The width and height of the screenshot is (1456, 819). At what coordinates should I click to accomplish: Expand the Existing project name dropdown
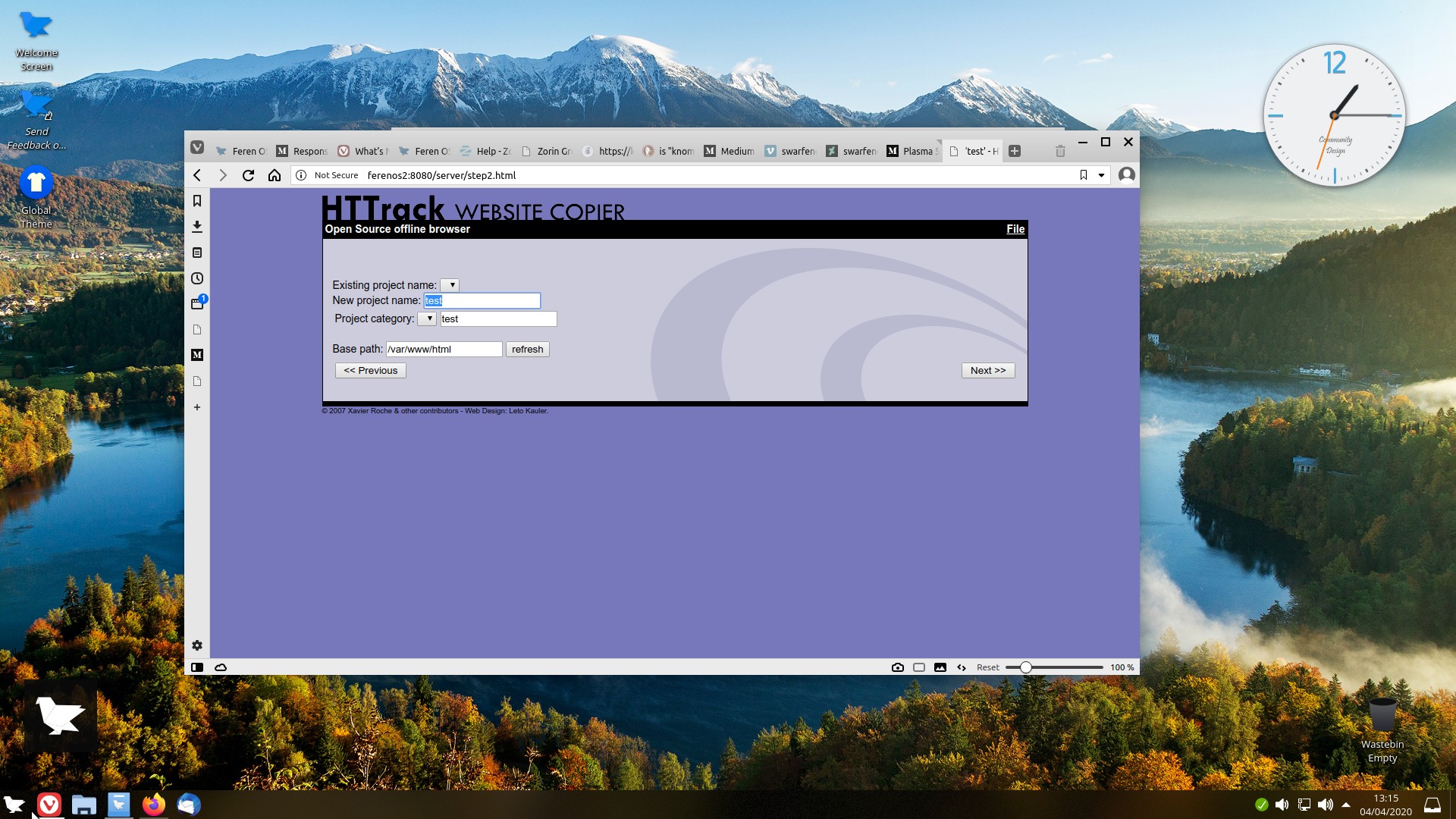pos(450,285)
